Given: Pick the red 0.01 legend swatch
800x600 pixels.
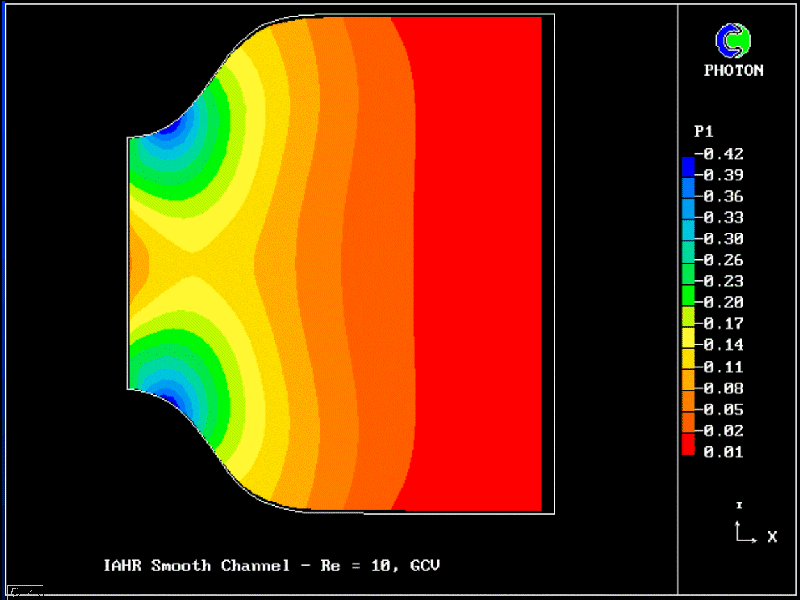Looking at the screenshot, I should coord(688,450).
